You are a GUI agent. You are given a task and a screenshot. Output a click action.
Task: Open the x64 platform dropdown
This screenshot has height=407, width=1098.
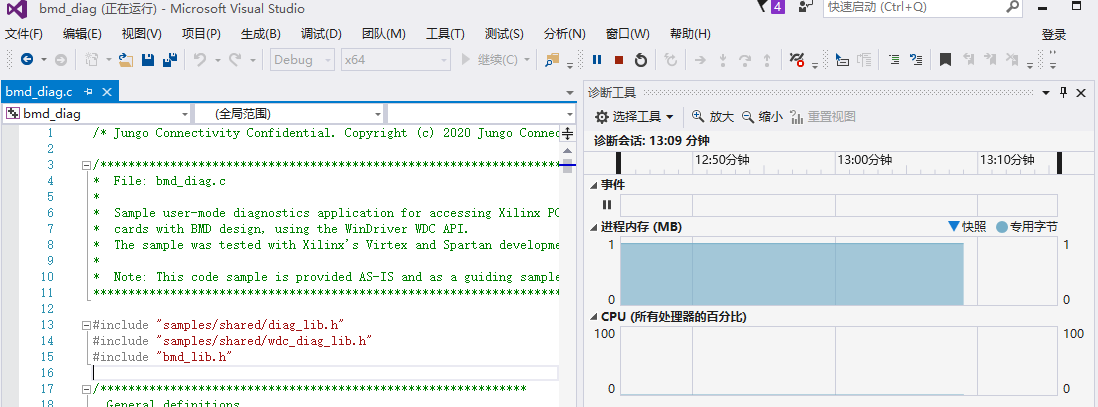[396, 60]
